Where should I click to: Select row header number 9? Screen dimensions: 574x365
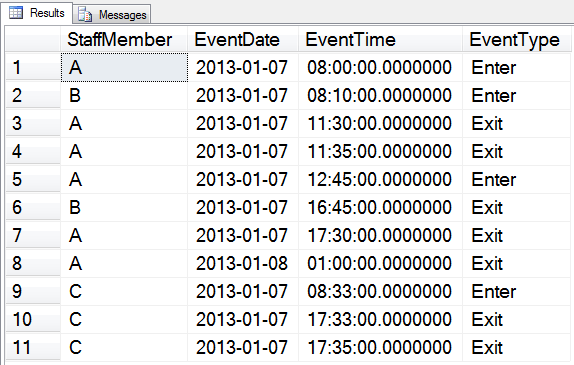click(x=33, y=291)
